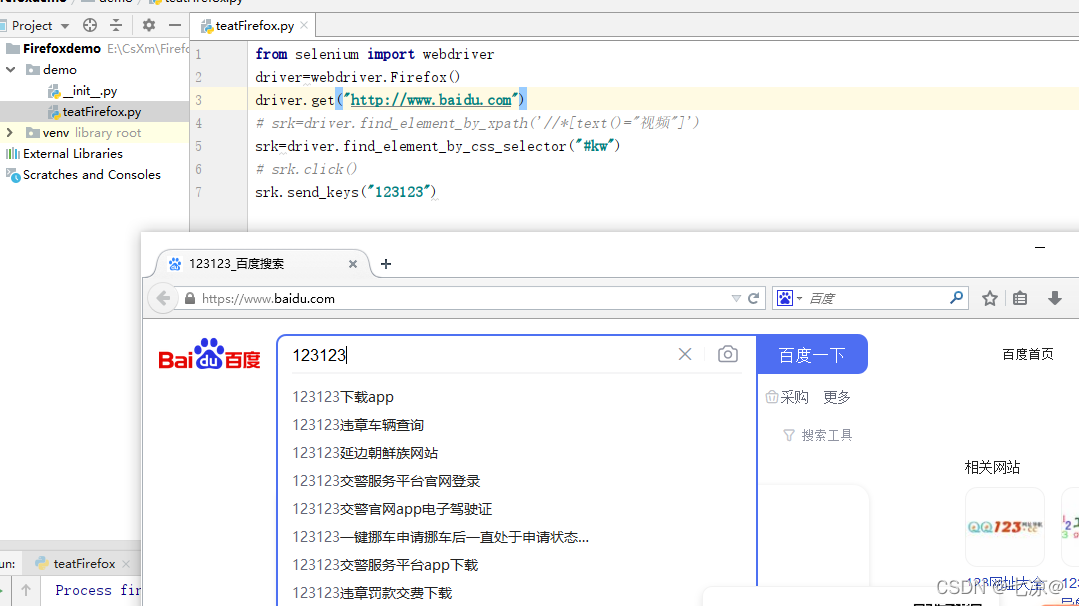Select suggestion 123123违章罚款交费下载

point(372,593)
